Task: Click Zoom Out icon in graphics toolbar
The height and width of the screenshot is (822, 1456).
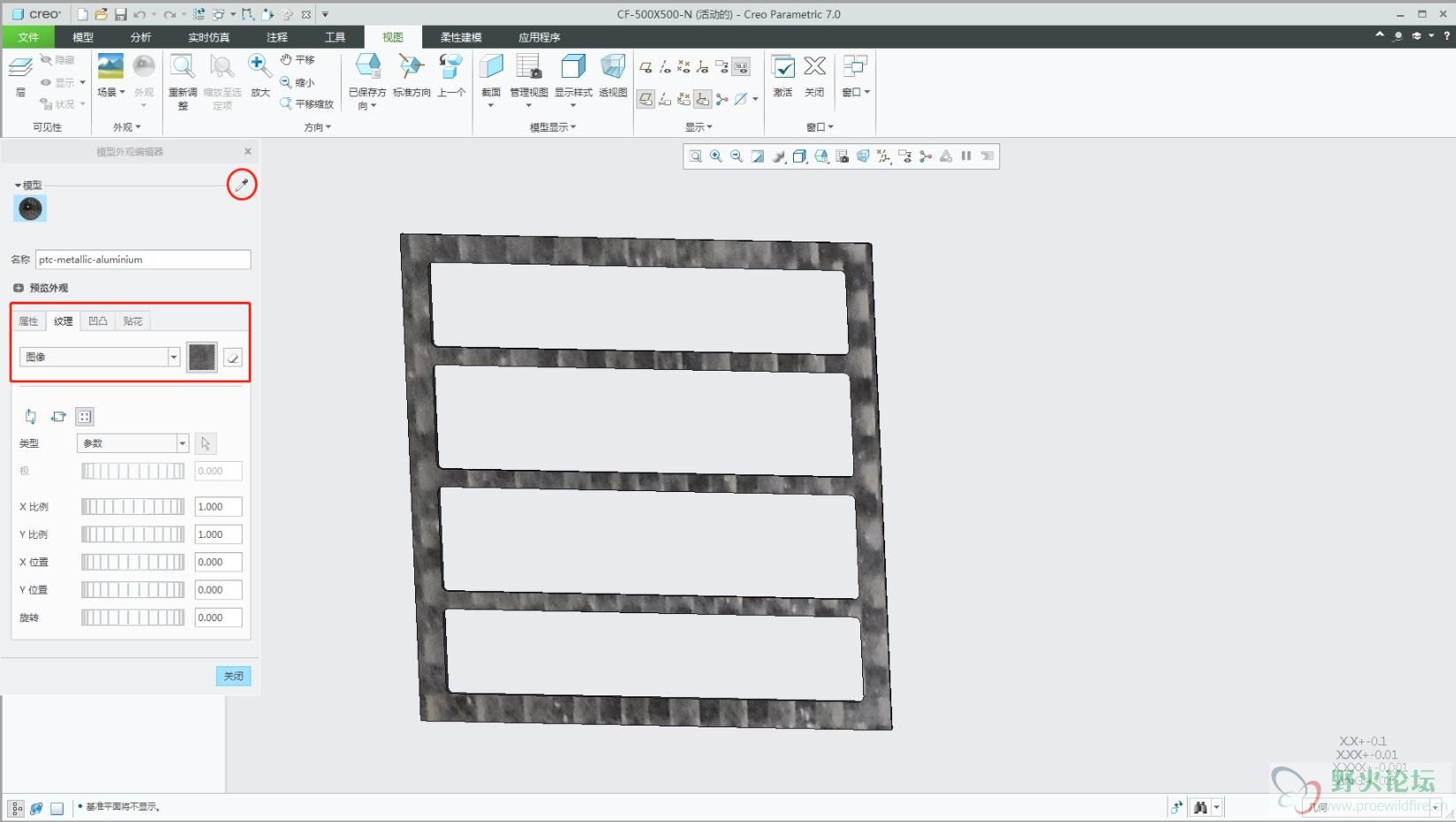Action: click(x=736, y=157)
